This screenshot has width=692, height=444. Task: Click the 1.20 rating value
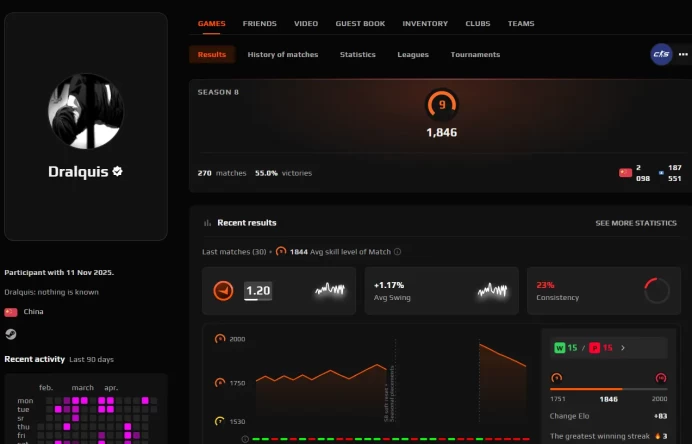pos(258,291)
